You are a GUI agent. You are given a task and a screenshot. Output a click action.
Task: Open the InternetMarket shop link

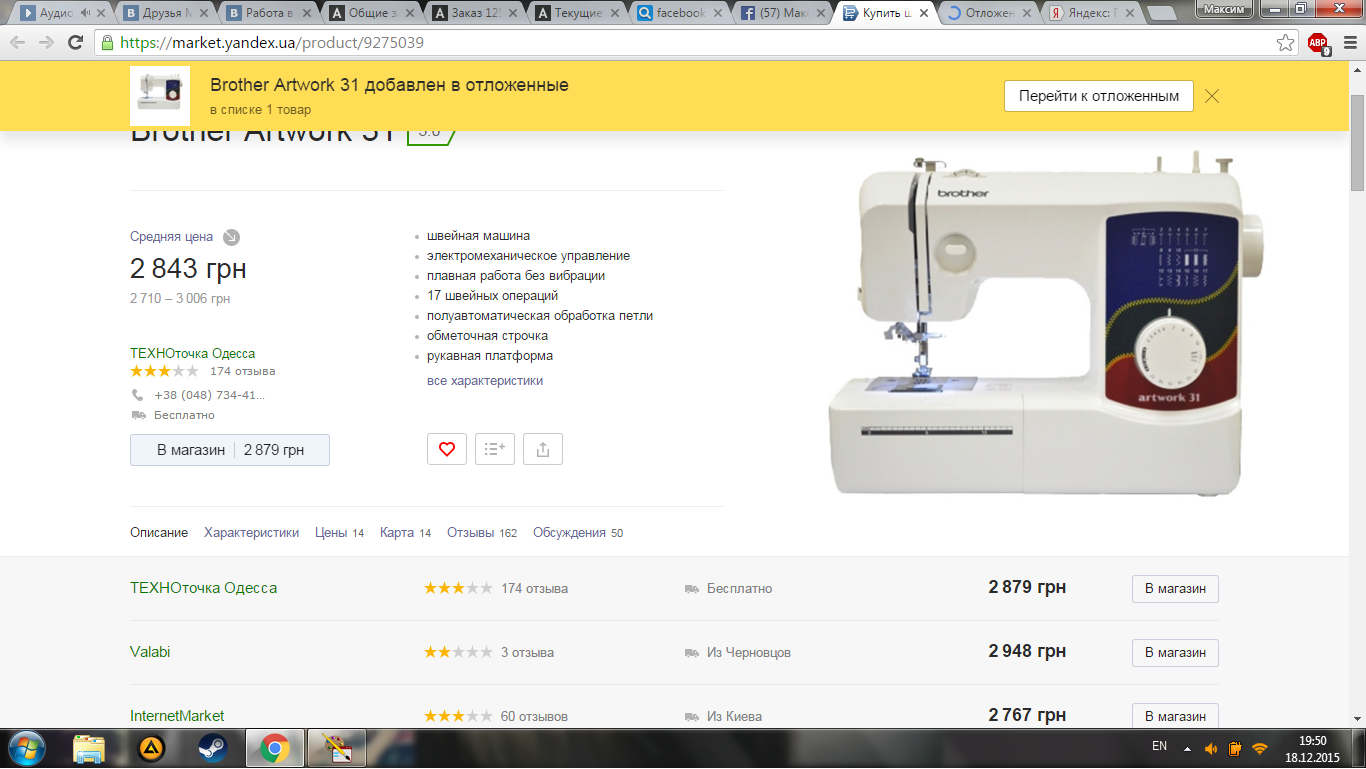[x=177, y=716]
